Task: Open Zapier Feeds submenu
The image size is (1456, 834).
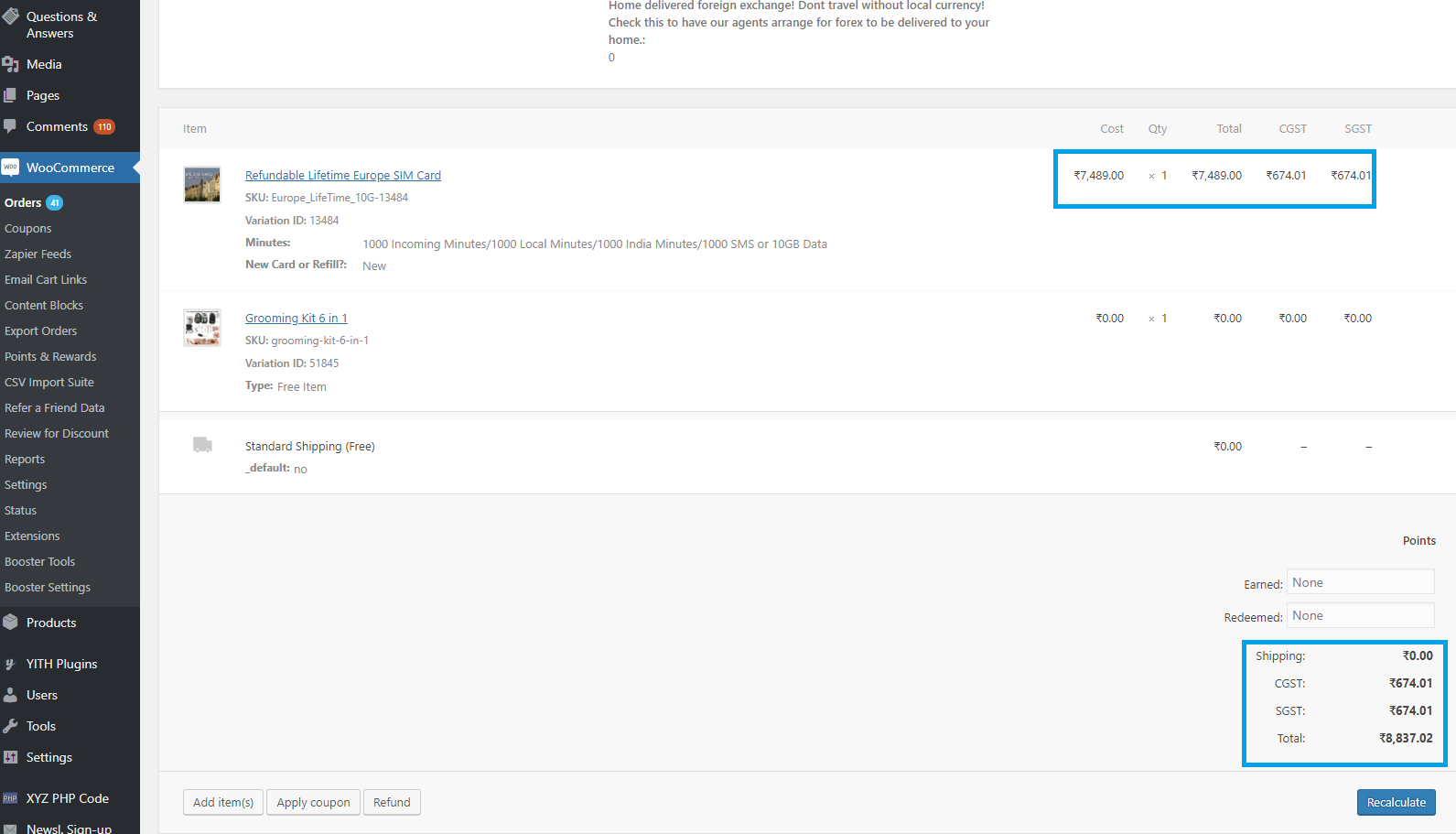Action: point(38,255)
